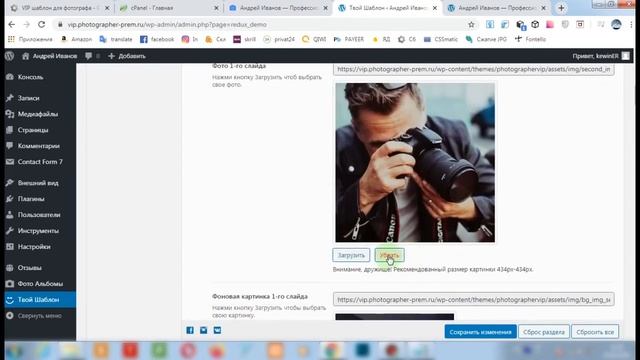Open the QIWI bookmark
Screen dimensions: 640x360
coord(314,39)
